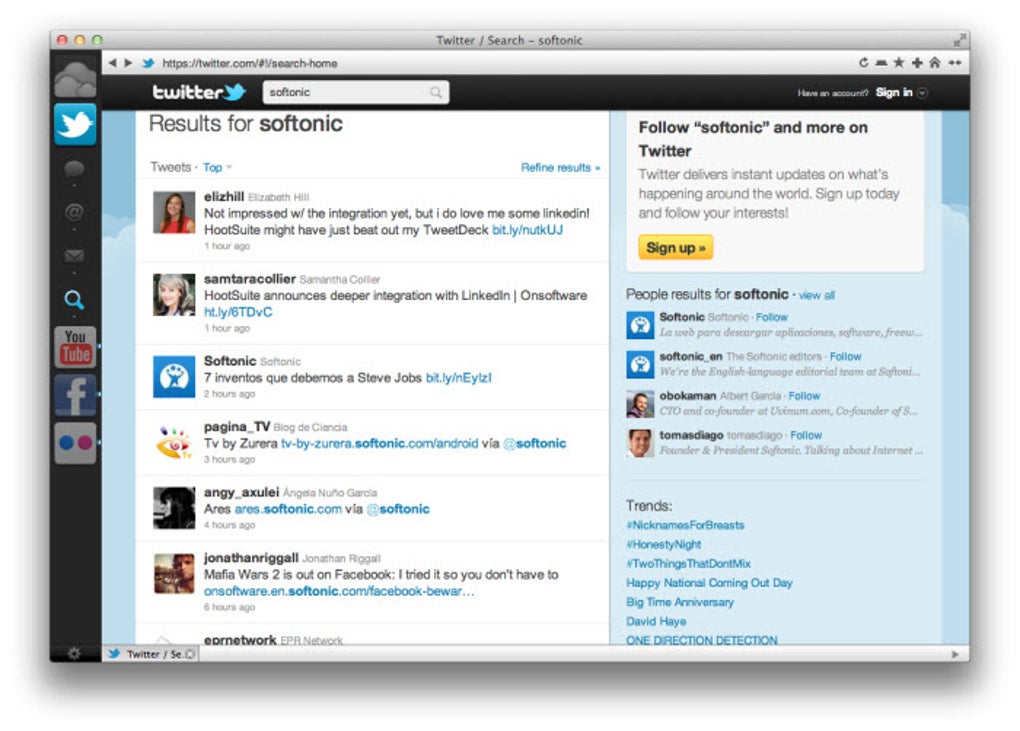Open Happy National Coming Out Day trend

[709, 583]
